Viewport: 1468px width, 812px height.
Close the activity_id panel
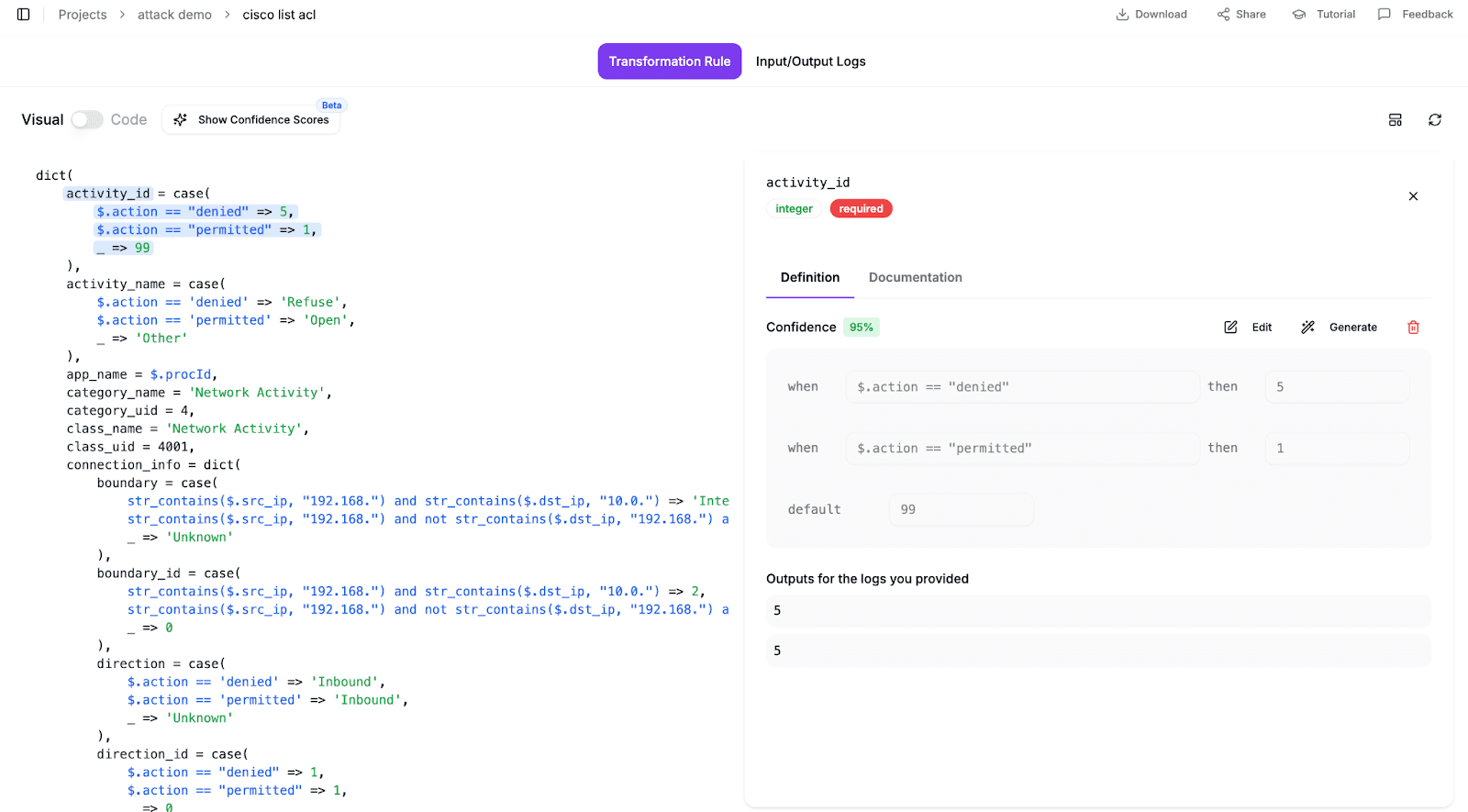click(1413, 196)
